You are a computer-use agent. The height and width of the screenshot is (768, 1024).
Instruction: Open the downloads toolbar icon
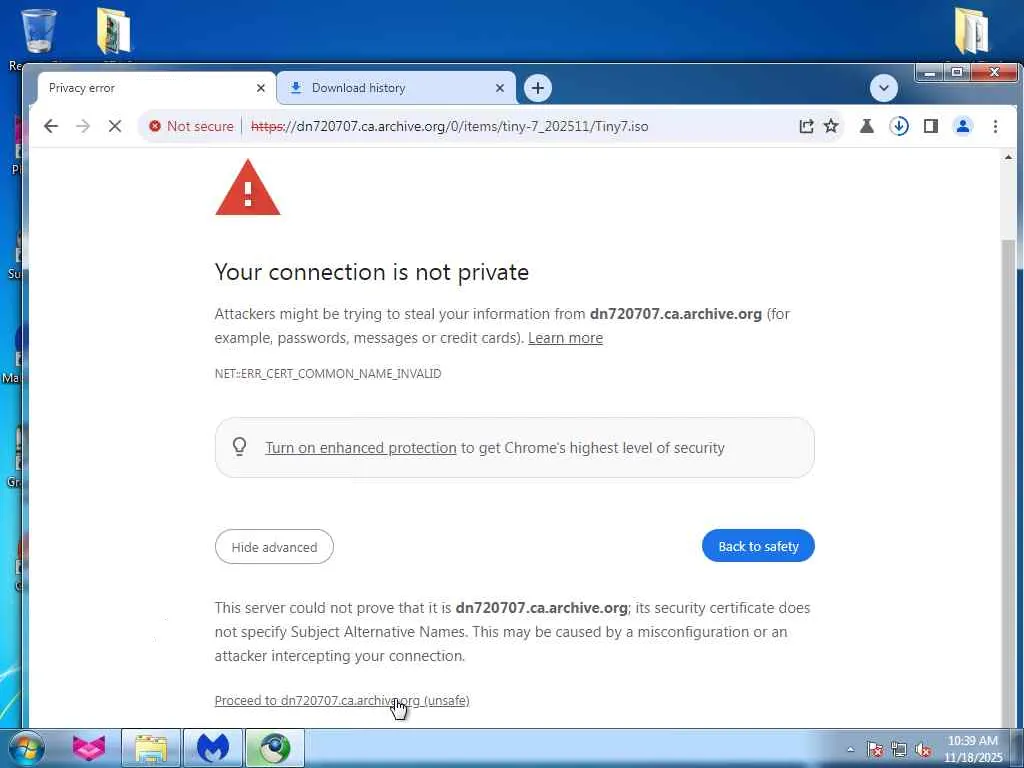click(x=899, y=126)
